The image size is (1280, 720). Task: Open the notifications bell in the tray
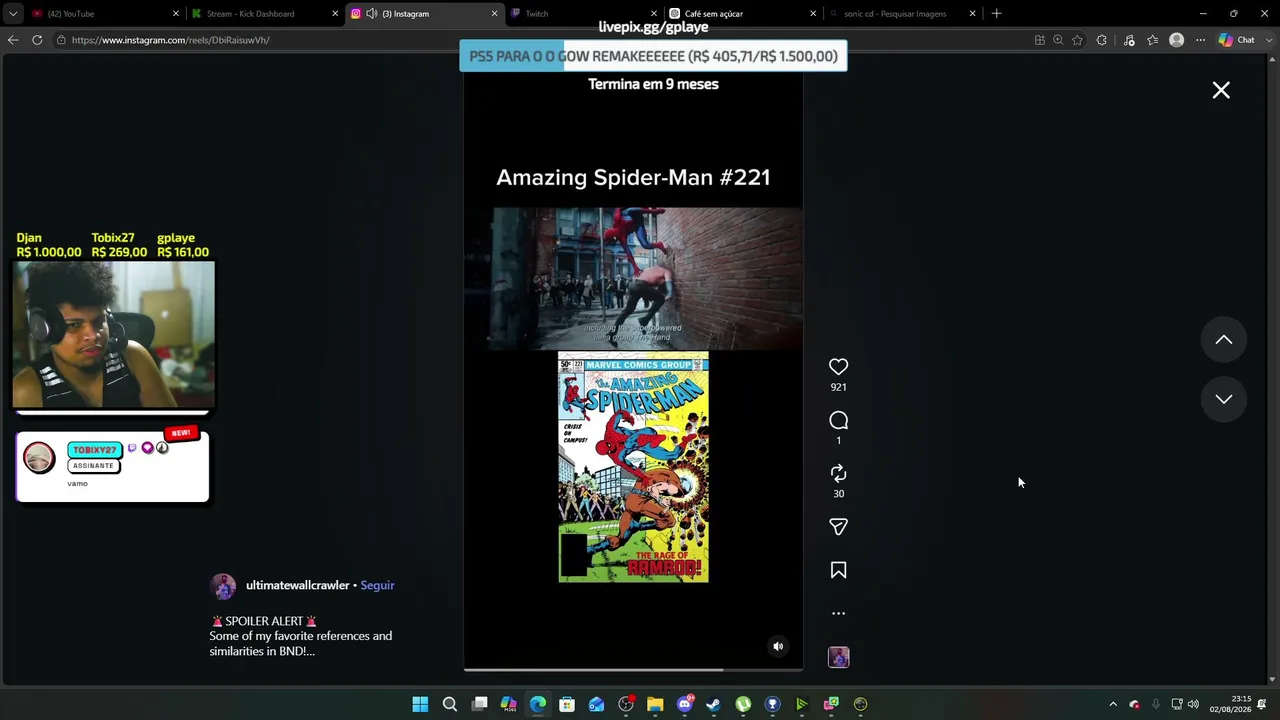tap(1262, 704)
